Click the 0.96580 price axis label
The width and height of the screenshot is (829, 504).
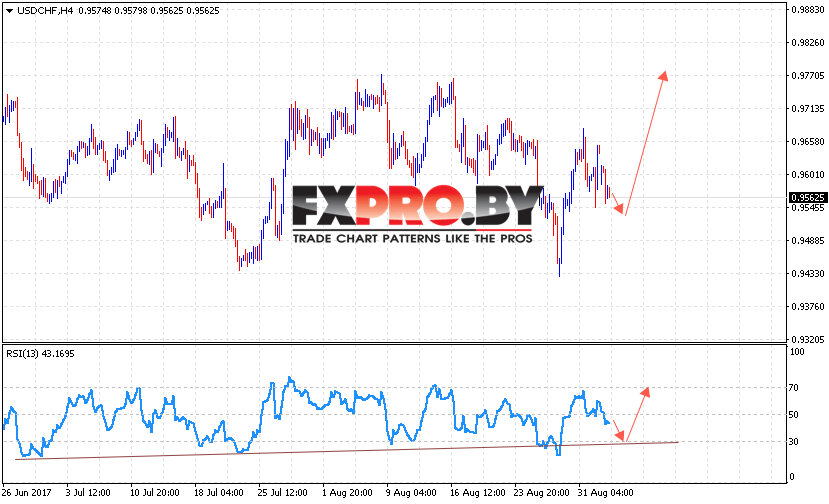[x=807, y=142]
